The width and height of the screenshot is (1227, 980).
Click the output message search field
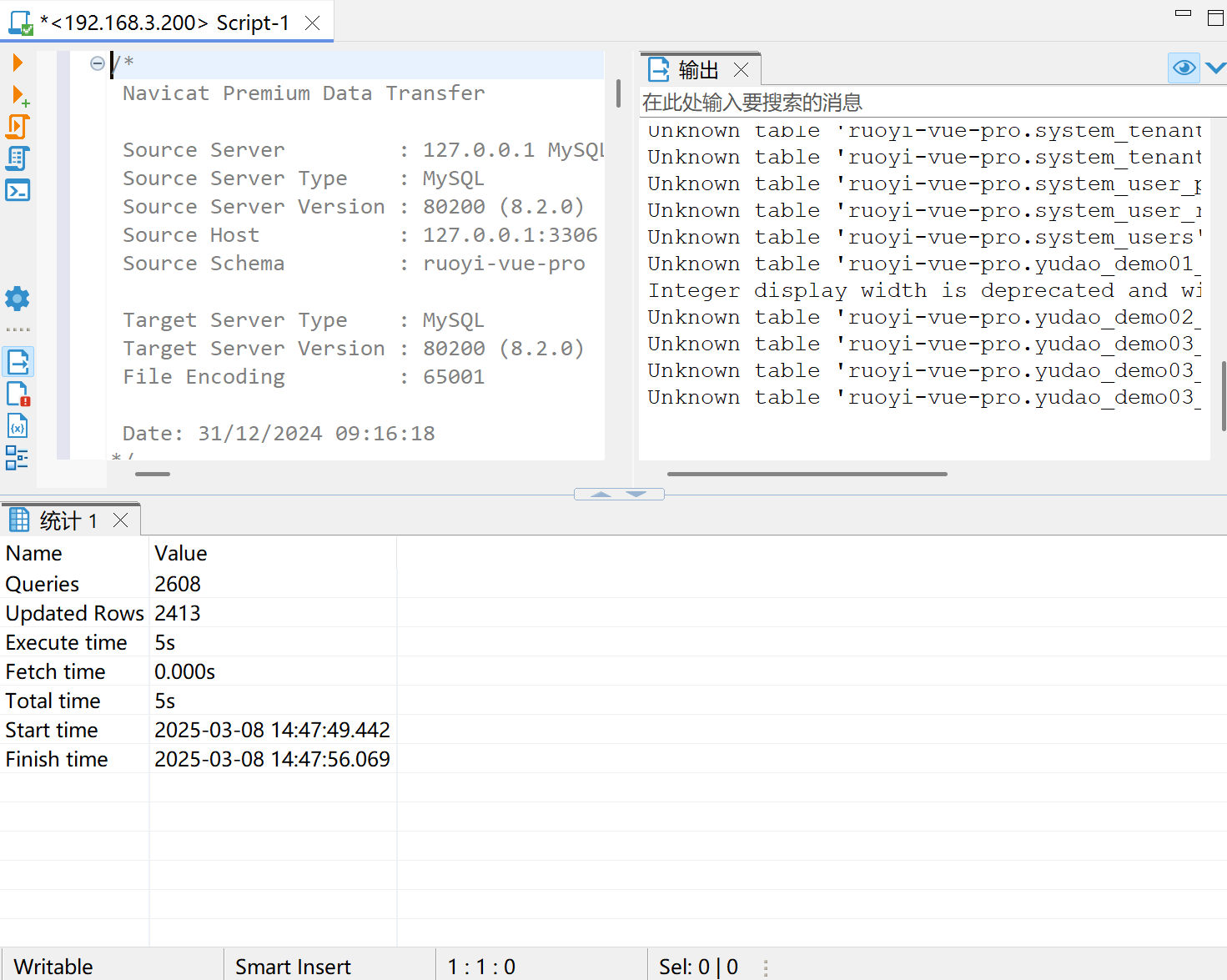[918, 103]
